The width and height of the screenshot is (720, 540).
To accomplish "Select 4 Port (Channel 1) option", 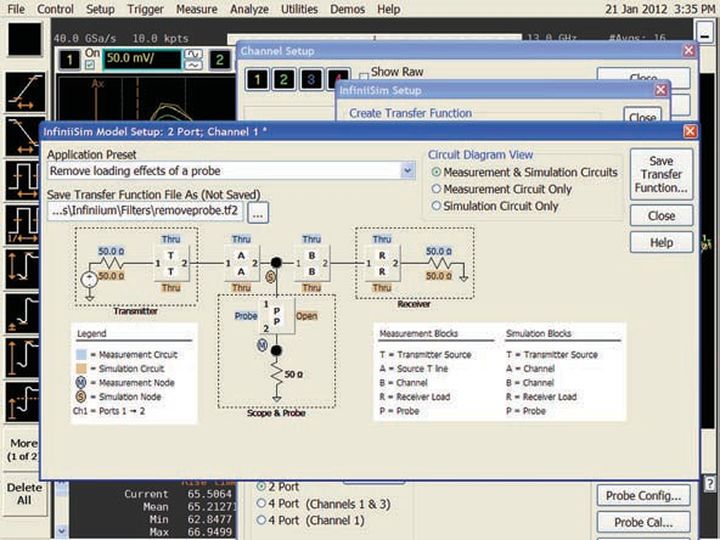I will 261,520.
